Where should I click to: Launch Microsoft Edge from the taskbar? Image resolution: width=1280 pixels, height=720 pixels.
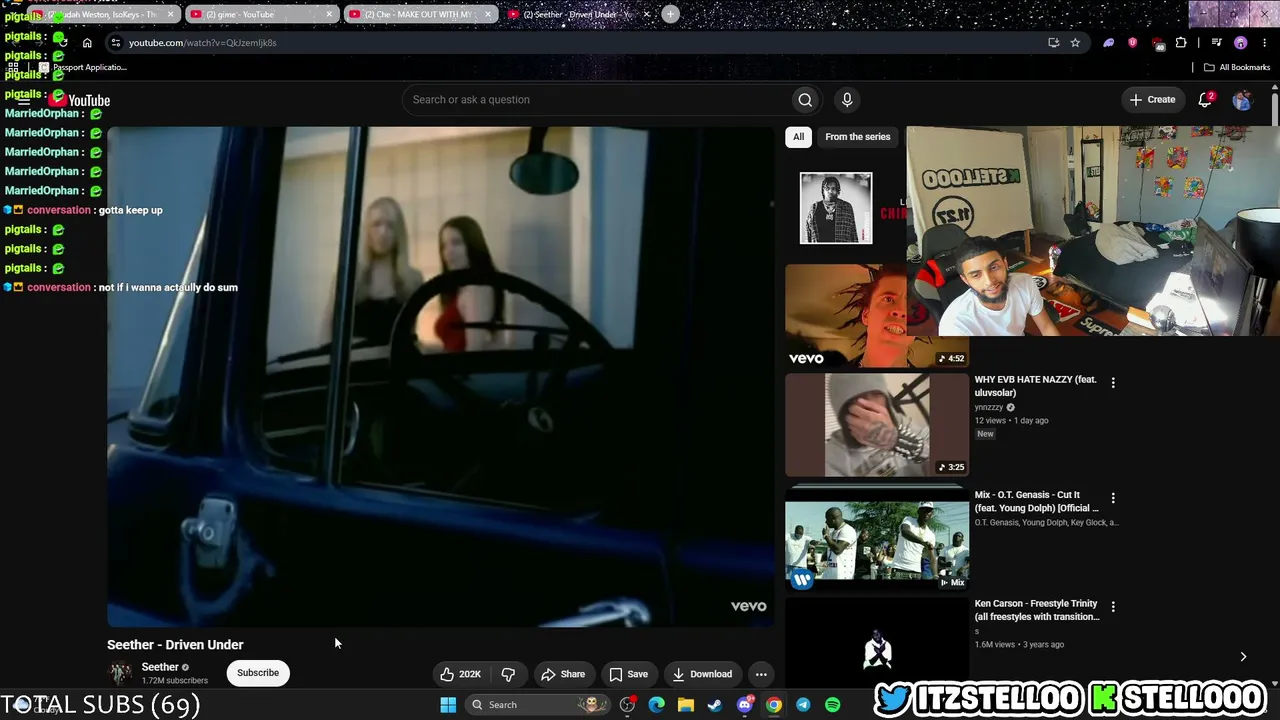(x=656, y=705)
